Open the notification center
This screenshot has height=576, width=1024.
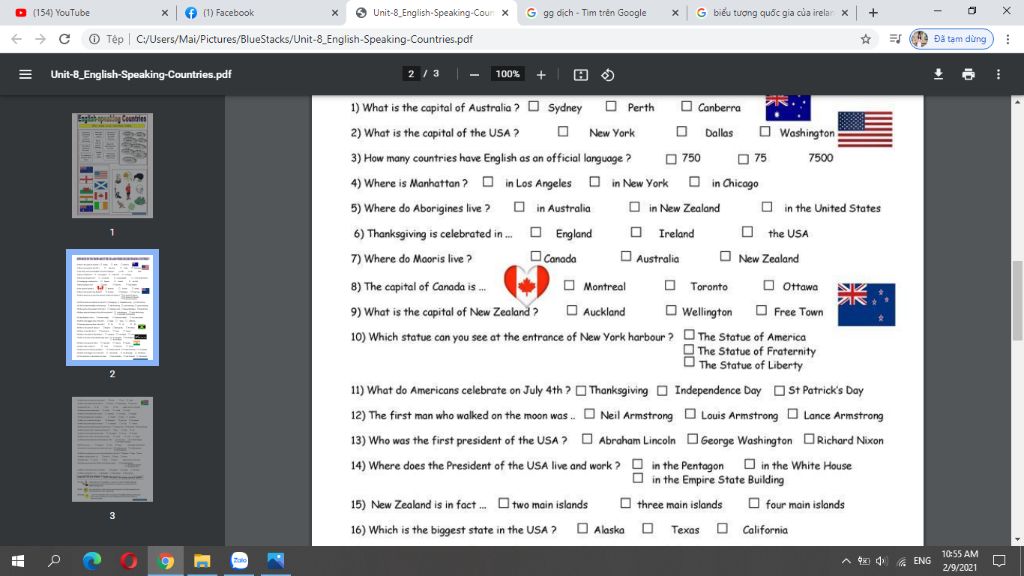[x=999, y=561]
